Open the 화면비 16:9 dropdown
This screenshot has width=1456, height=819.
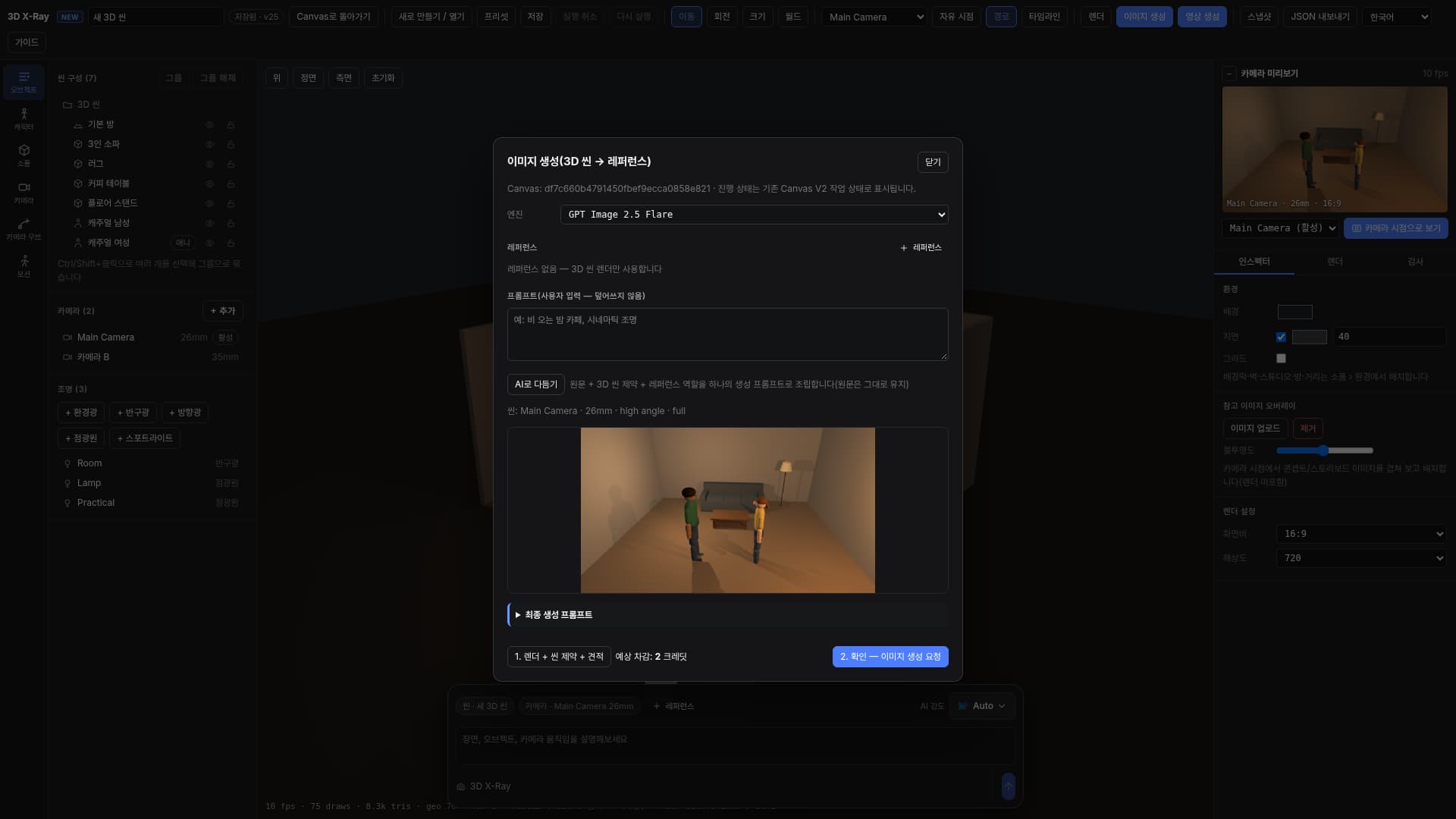pos(1360,534)
